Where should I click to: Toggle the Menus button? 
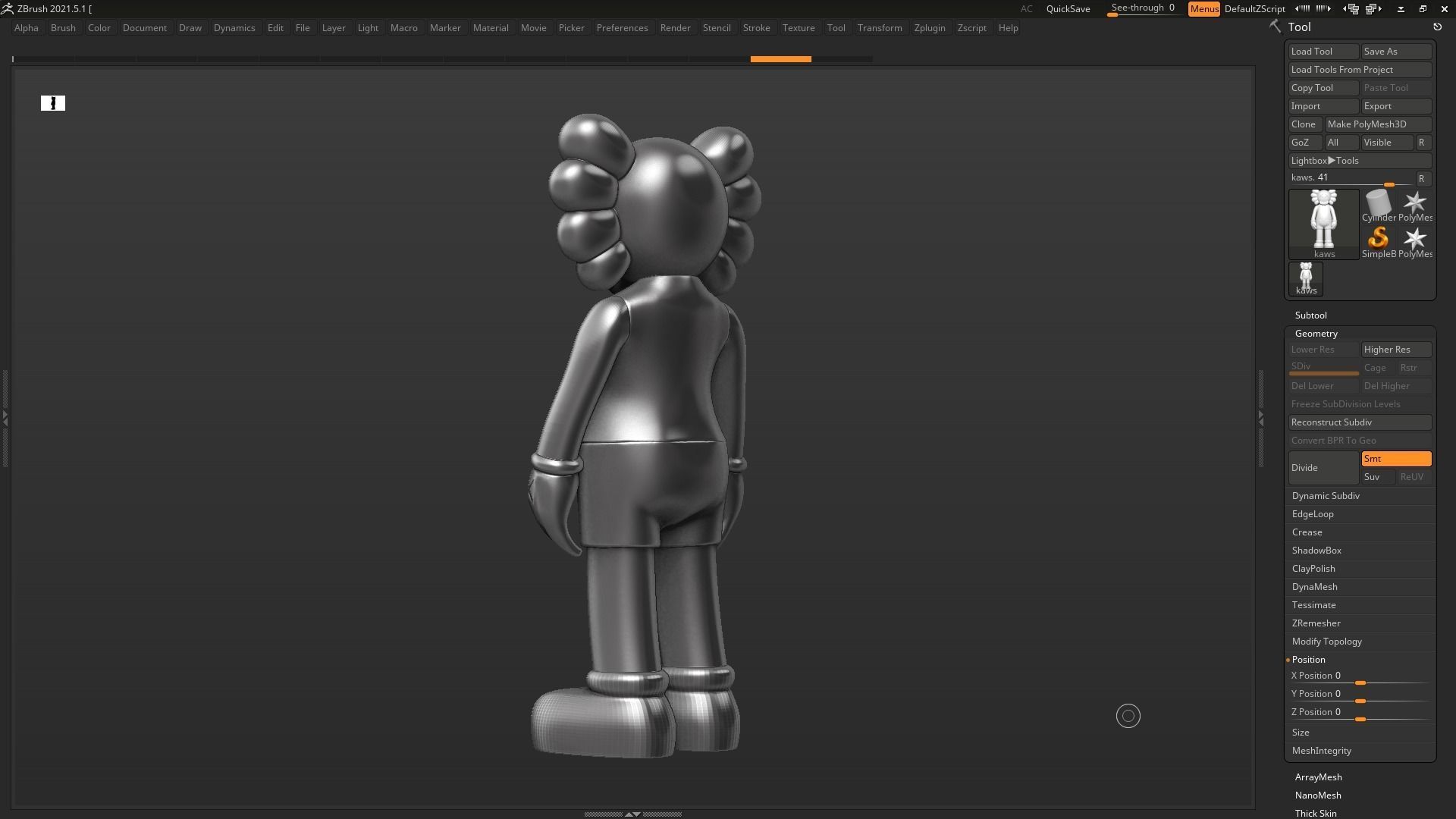click(x=1204, y=9)
